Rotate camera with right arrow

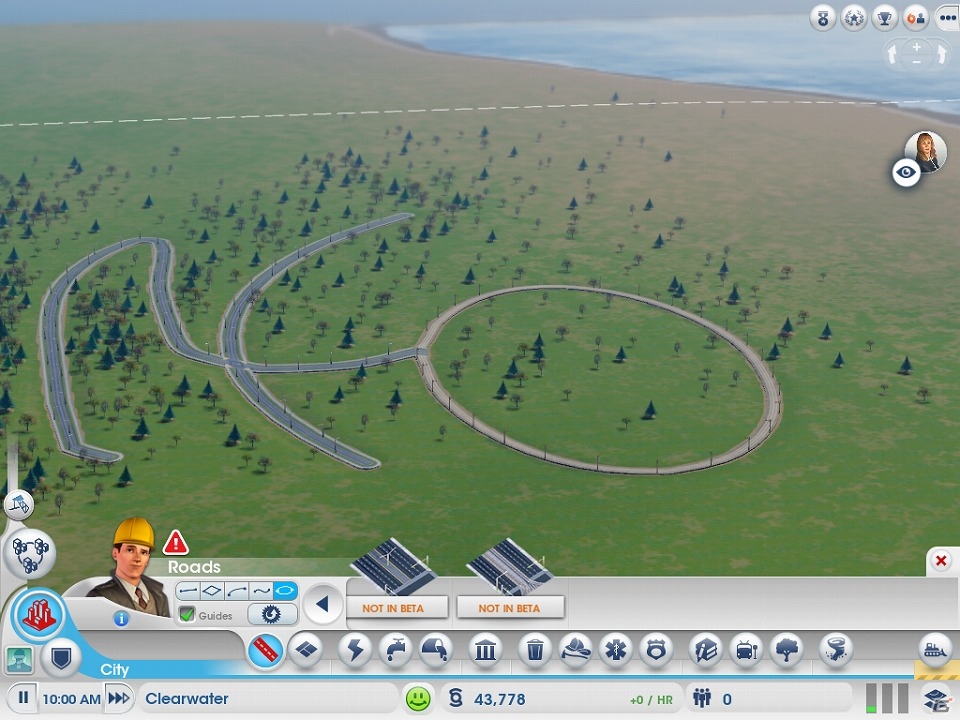click(x=940, y=54)
